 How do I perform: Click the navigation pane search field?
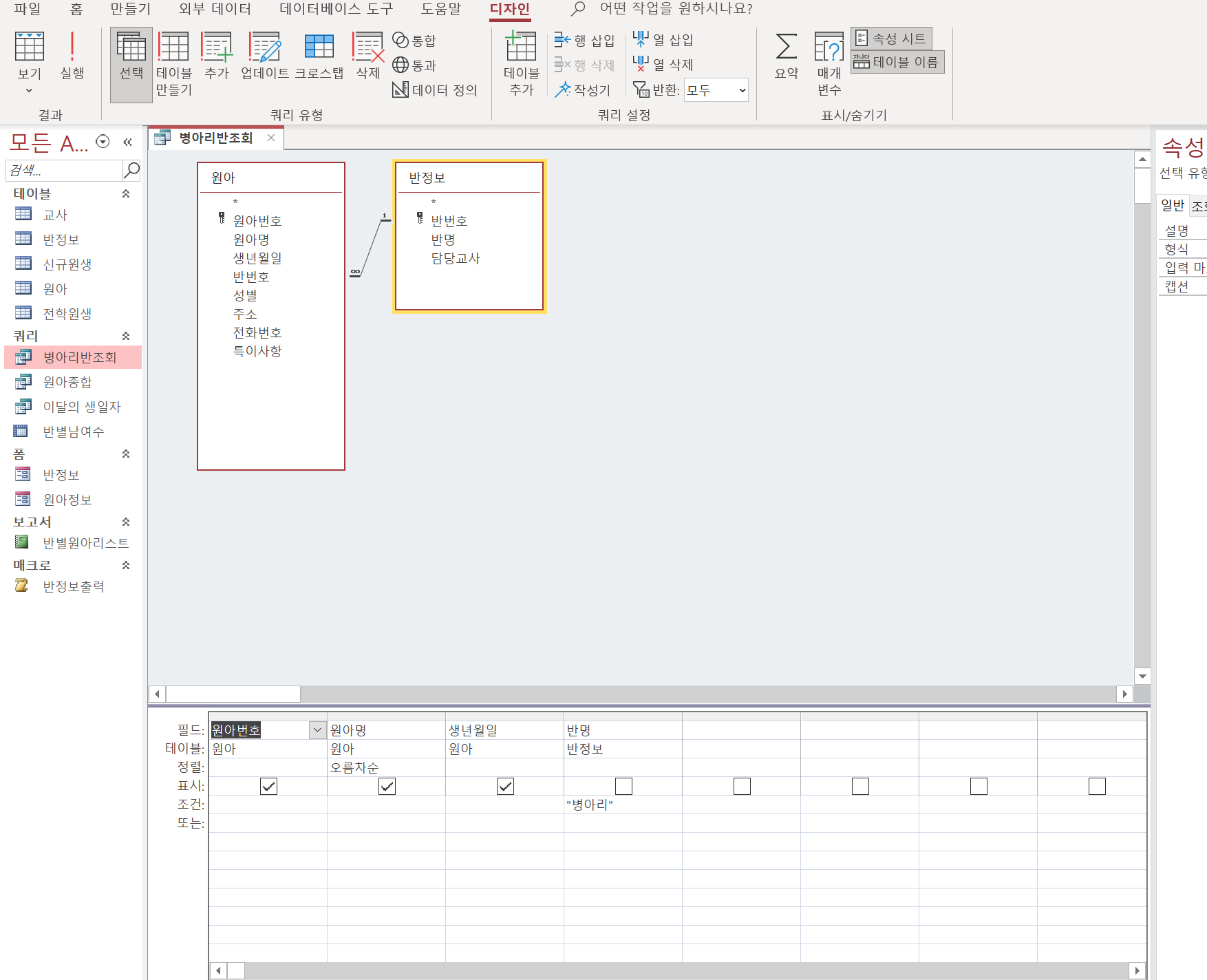coord(64,170)
